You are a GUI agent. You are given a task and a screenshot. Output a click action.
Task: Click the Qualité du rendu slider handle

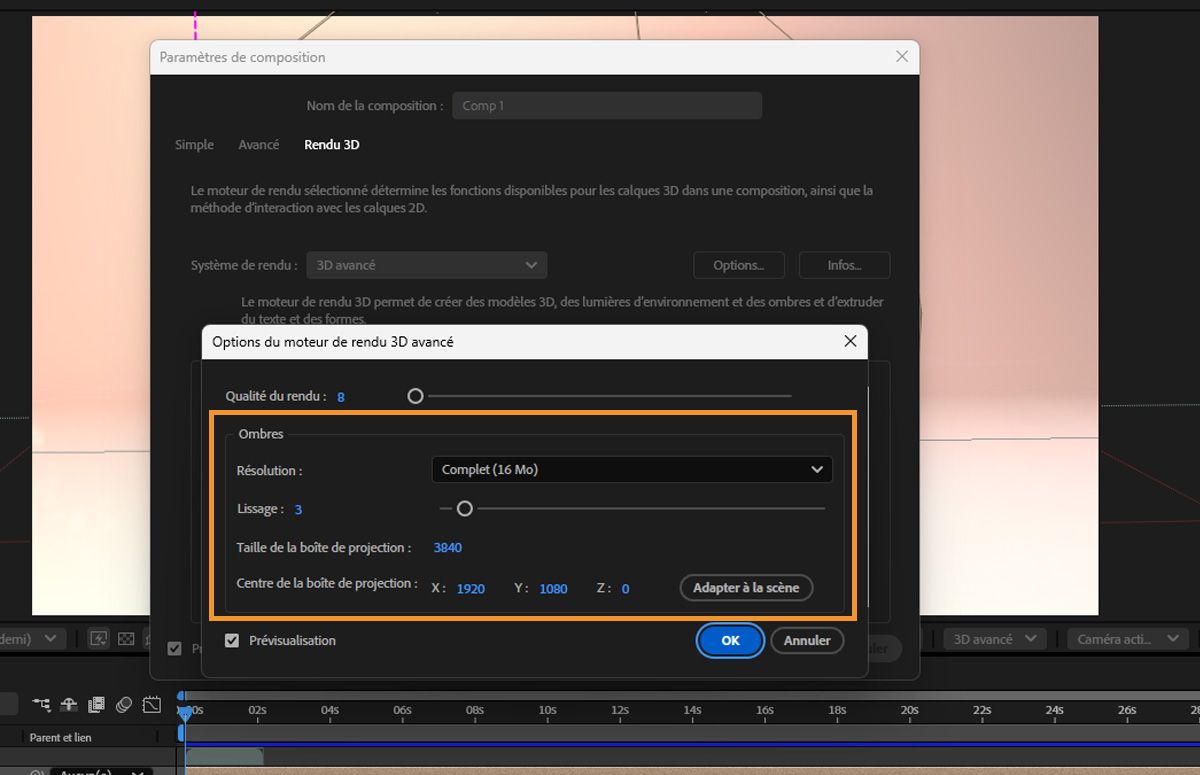415,396
